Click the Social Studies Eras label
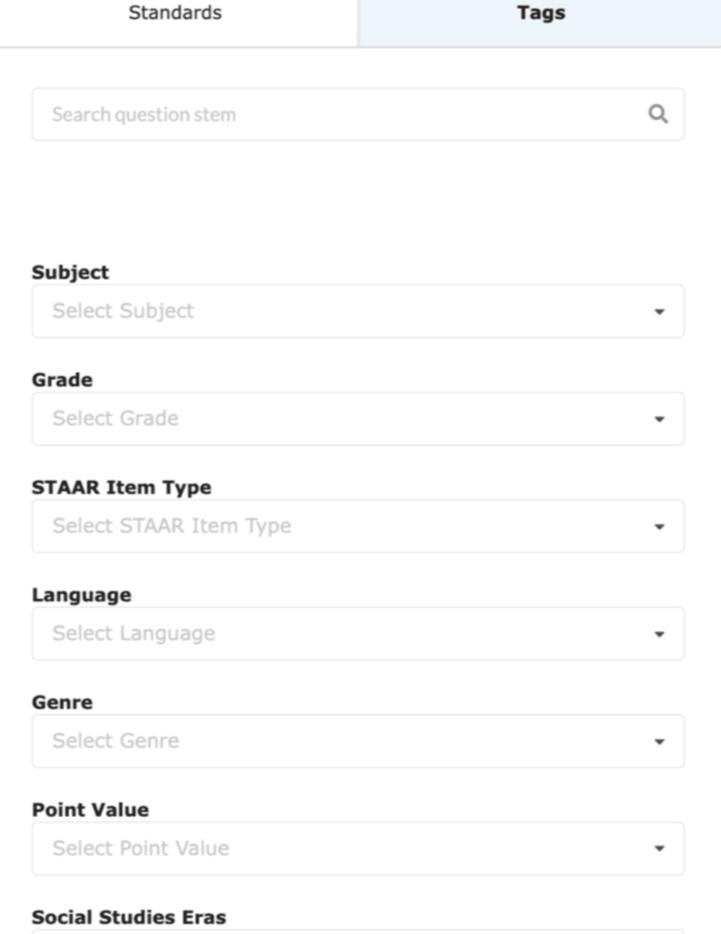721x934 pixels. pyautogui.click(x=129, y=917)
